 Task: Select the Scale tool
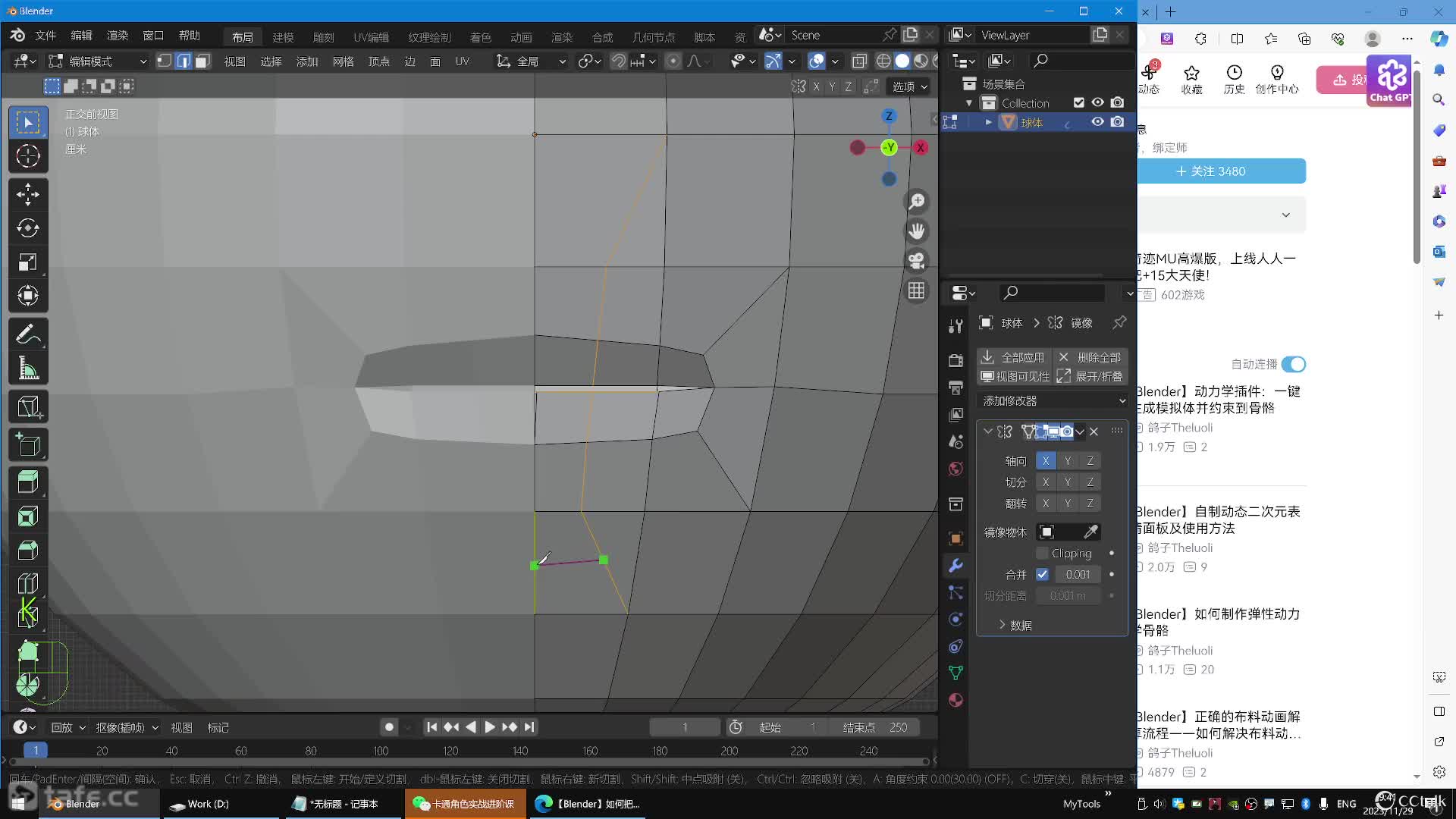coord(28,262)
